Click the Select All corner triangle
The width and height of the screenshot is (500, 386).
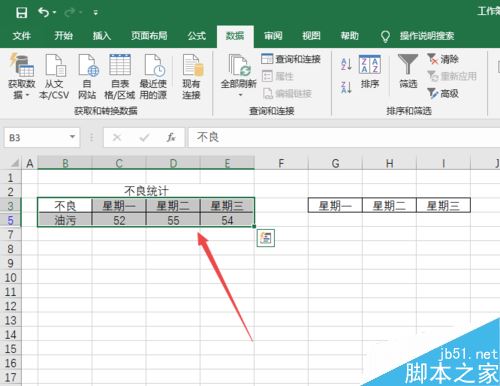14,163
